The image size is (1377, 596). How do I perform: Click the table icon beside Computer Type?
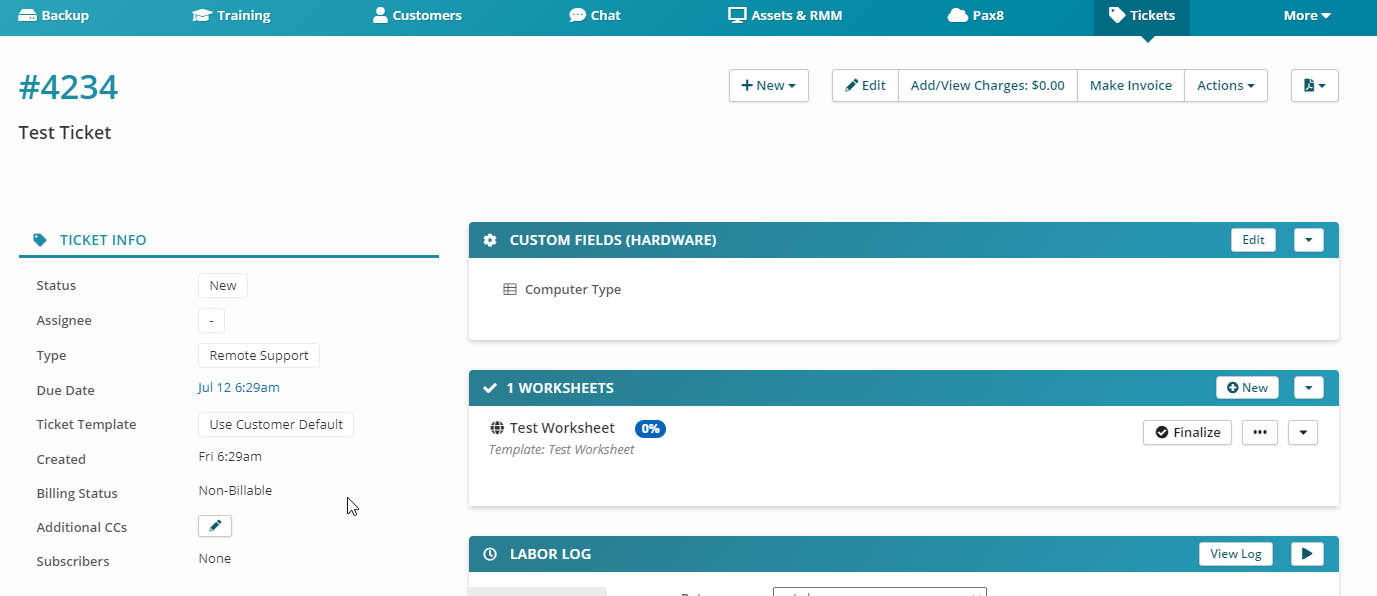(x=510, y=290)
